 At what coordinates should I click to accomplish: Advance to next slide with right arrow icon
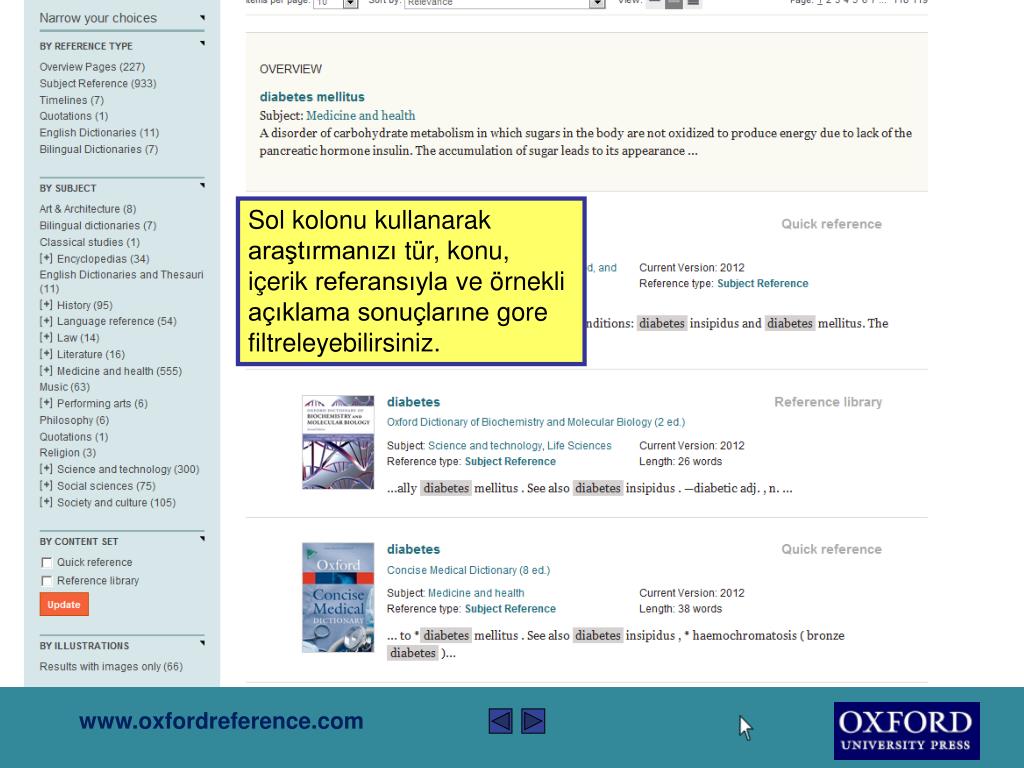point(533,721)
